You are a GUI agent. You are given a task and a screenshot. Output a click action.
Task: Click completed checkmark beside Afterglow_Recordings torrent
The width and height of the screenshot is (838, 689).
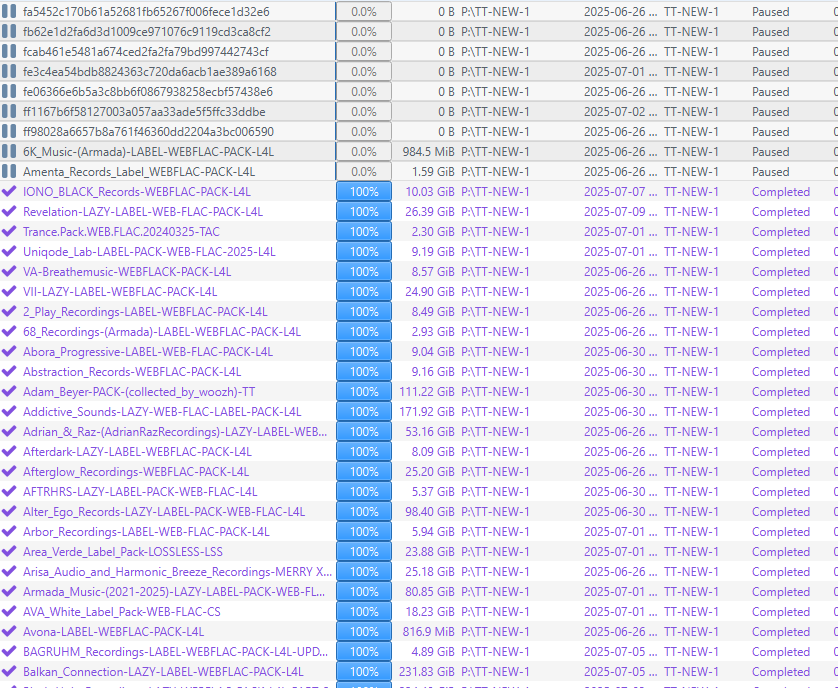click(x=9, y=472)
